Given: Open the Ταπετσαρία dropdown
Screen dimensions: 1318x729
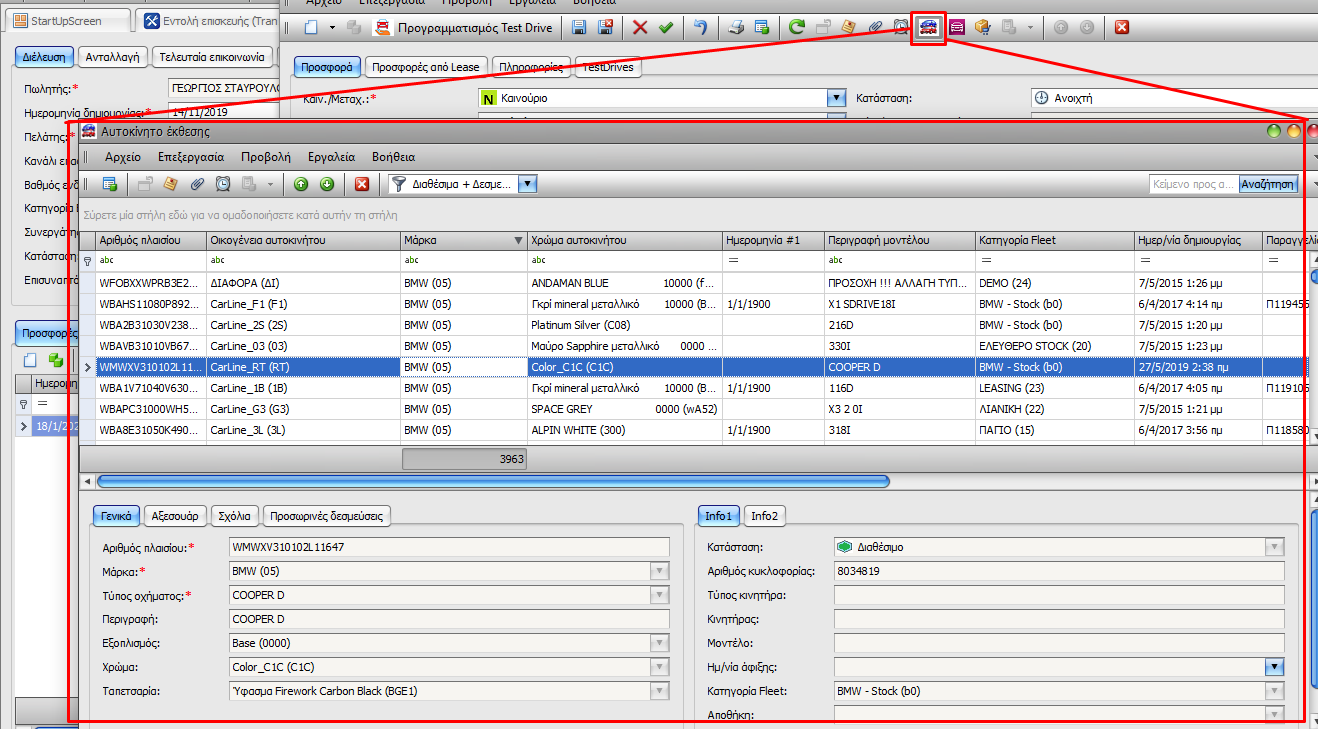Looking at the screenshot, I should click(659, 691).
